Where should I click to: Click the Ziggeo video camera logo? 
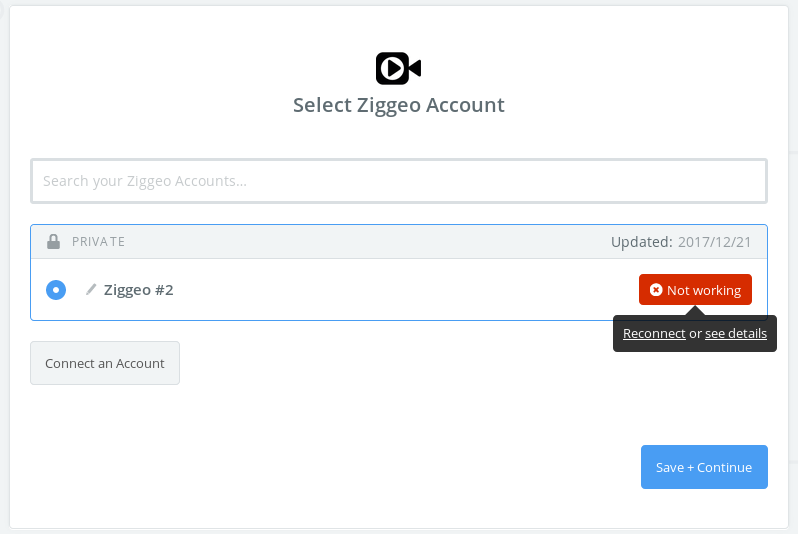pyautogui.click(x=398, y=68)
